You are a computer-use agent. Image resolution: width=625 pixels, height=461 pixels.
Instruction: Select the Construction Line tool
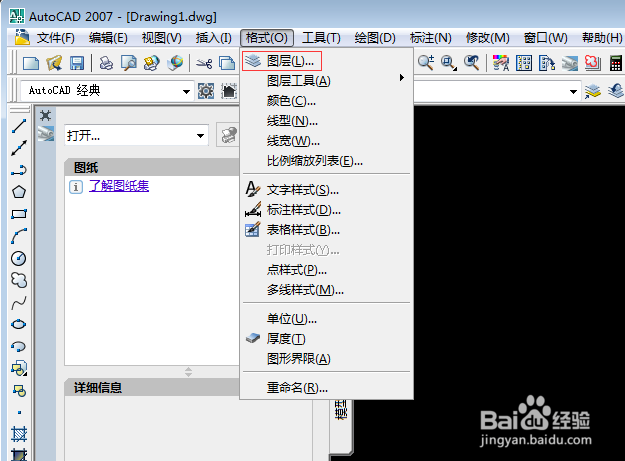18,148
